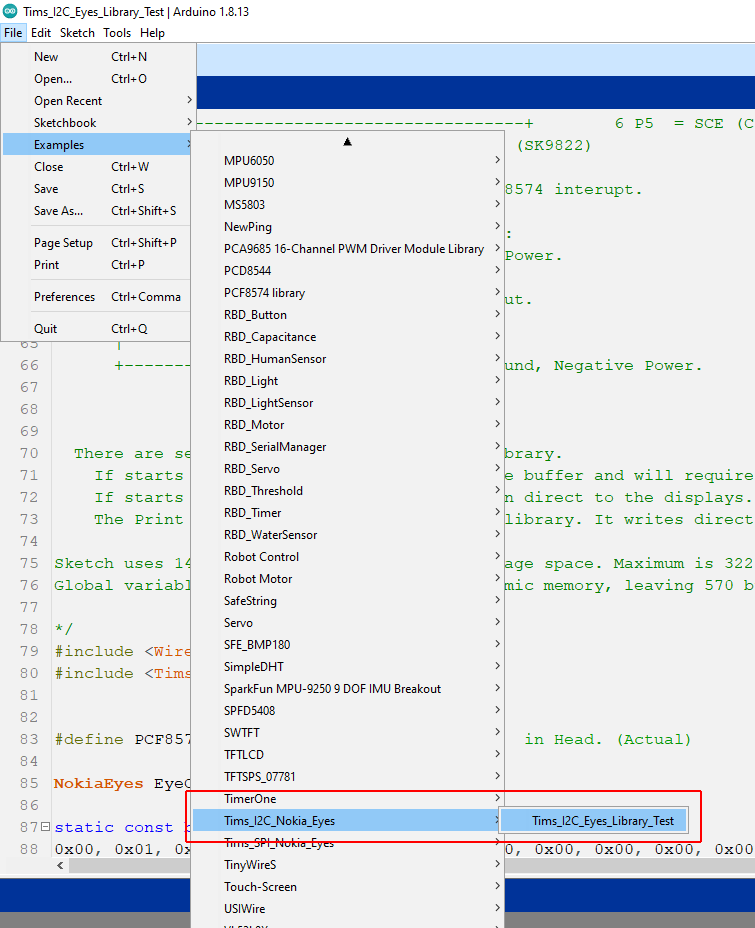
Task: Expand the Open Recent submenu
Action: pyautogui.click(x=98, y=101)
